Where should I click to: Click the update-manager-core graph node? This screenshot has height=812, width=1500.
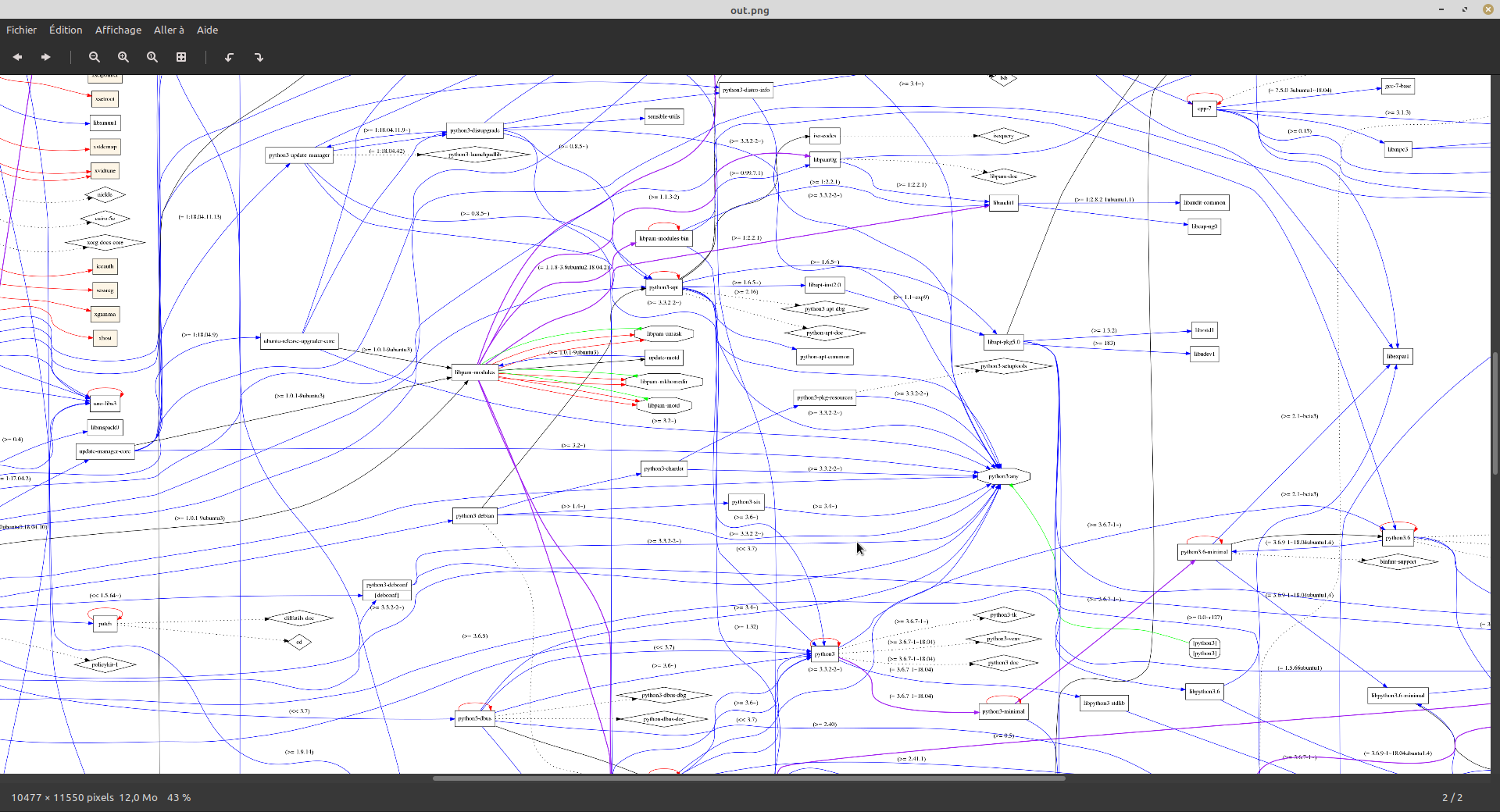coord(105,451)
